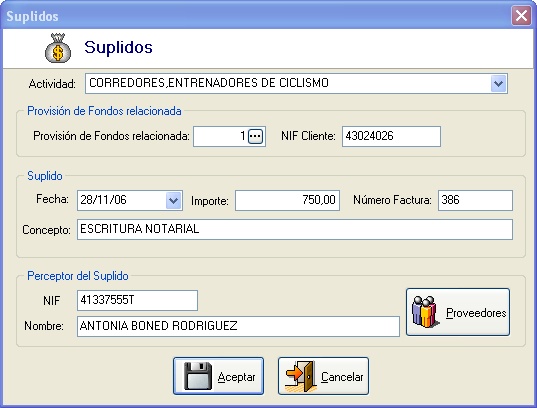Viewport: 537px width, 408px height.
Task: Click the Número Factura field
Action: pyautogui.click(x=475, y=200)
